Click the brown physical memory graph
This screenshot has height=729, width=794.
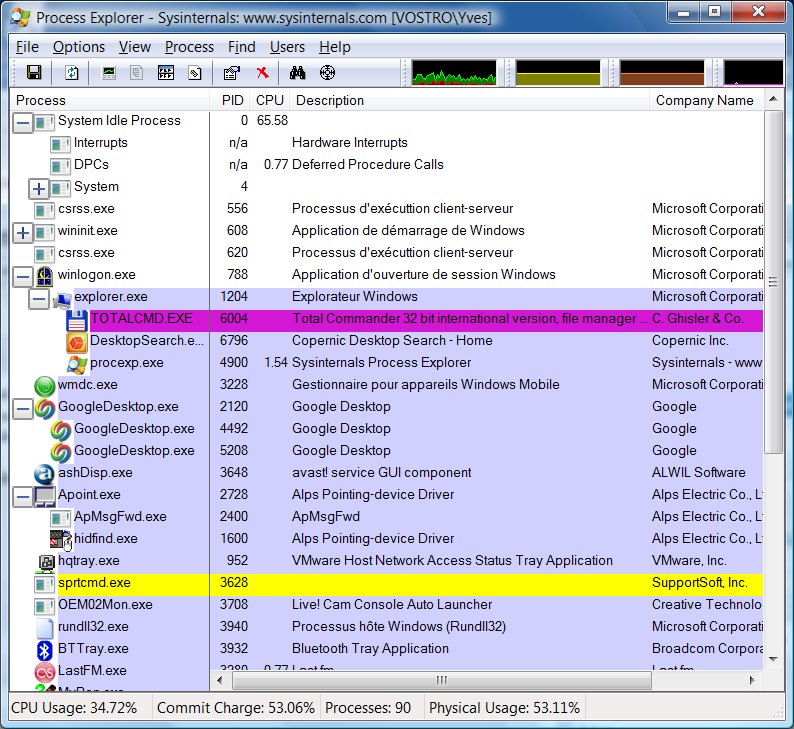click(x=662, y=73)
